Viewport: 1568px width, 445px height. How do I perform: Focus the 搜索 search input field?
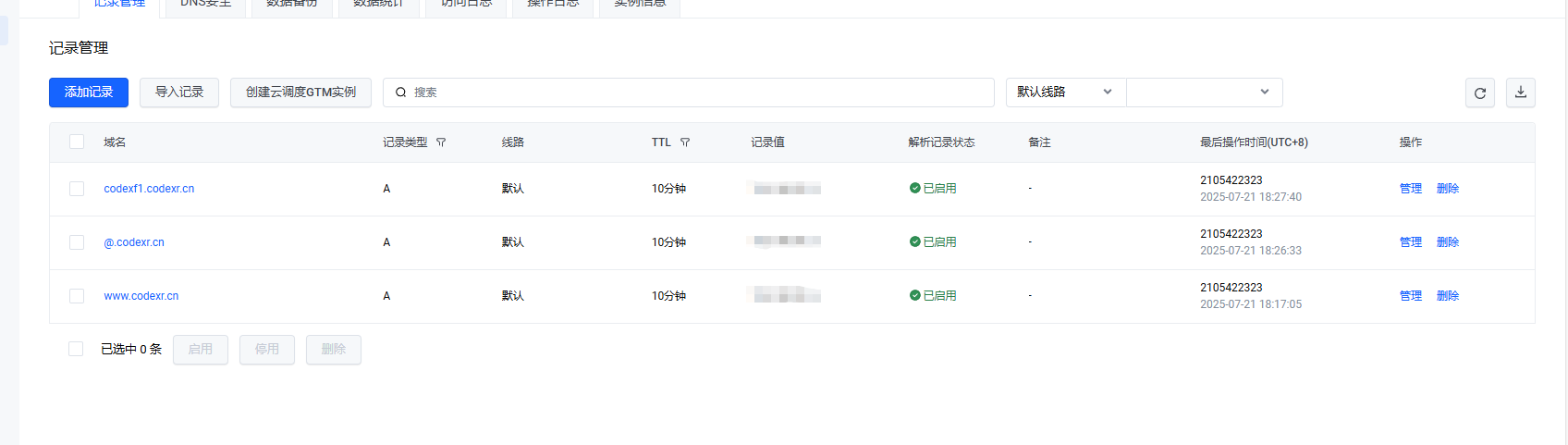(689, 93)
